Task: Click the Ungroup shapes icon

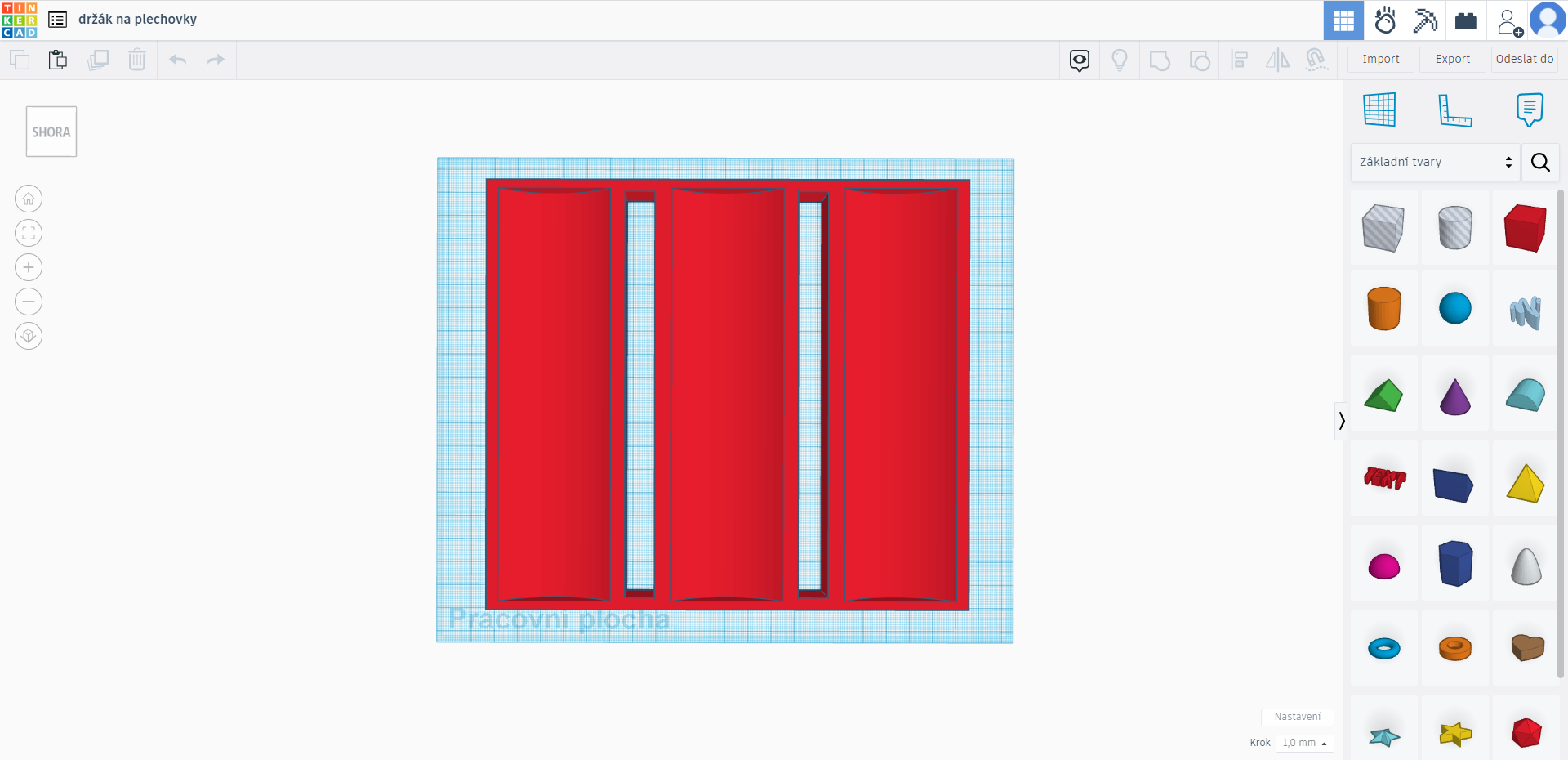Action: pos(1200,60)
